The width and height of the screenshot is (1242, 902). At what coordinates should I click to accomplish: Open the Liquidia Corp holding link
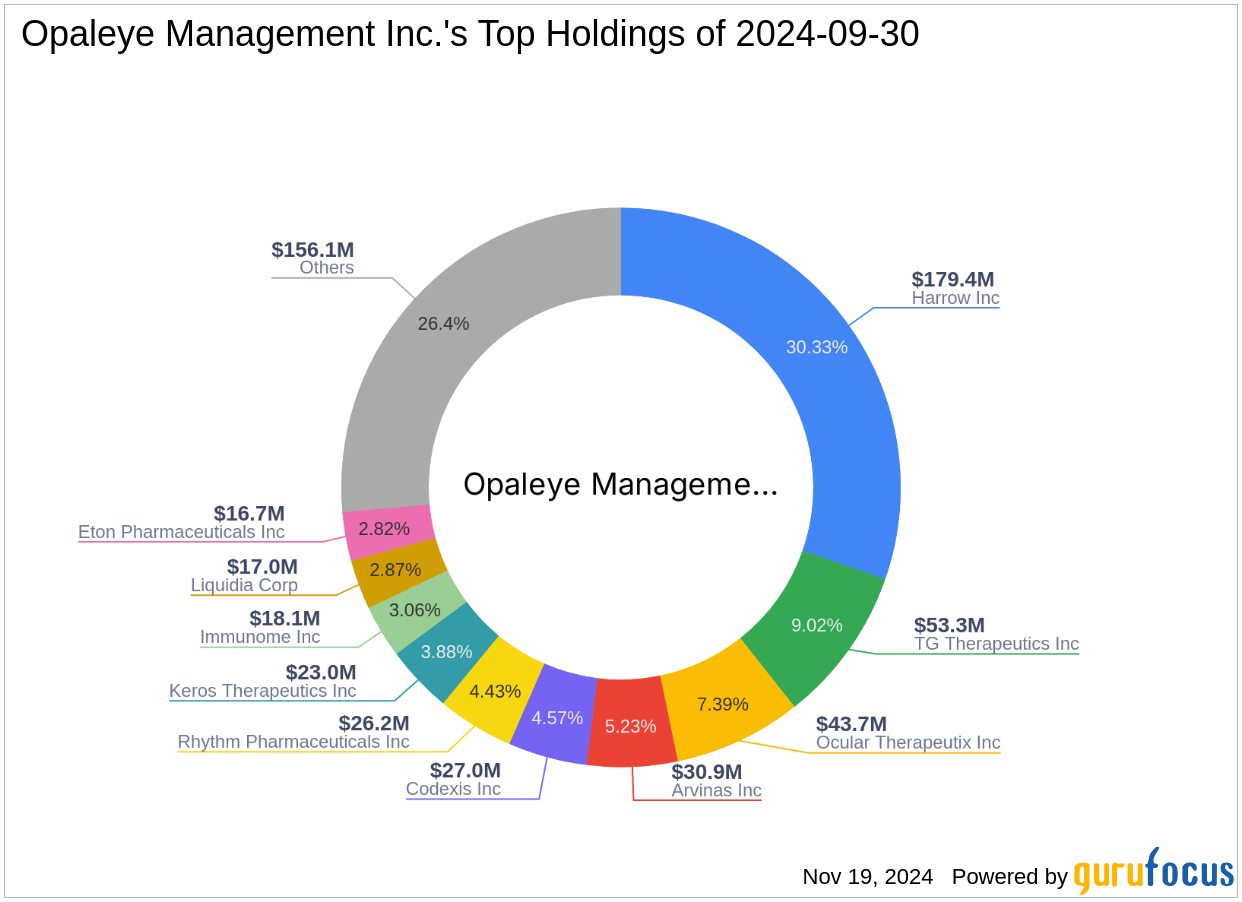tap(243, 585)
